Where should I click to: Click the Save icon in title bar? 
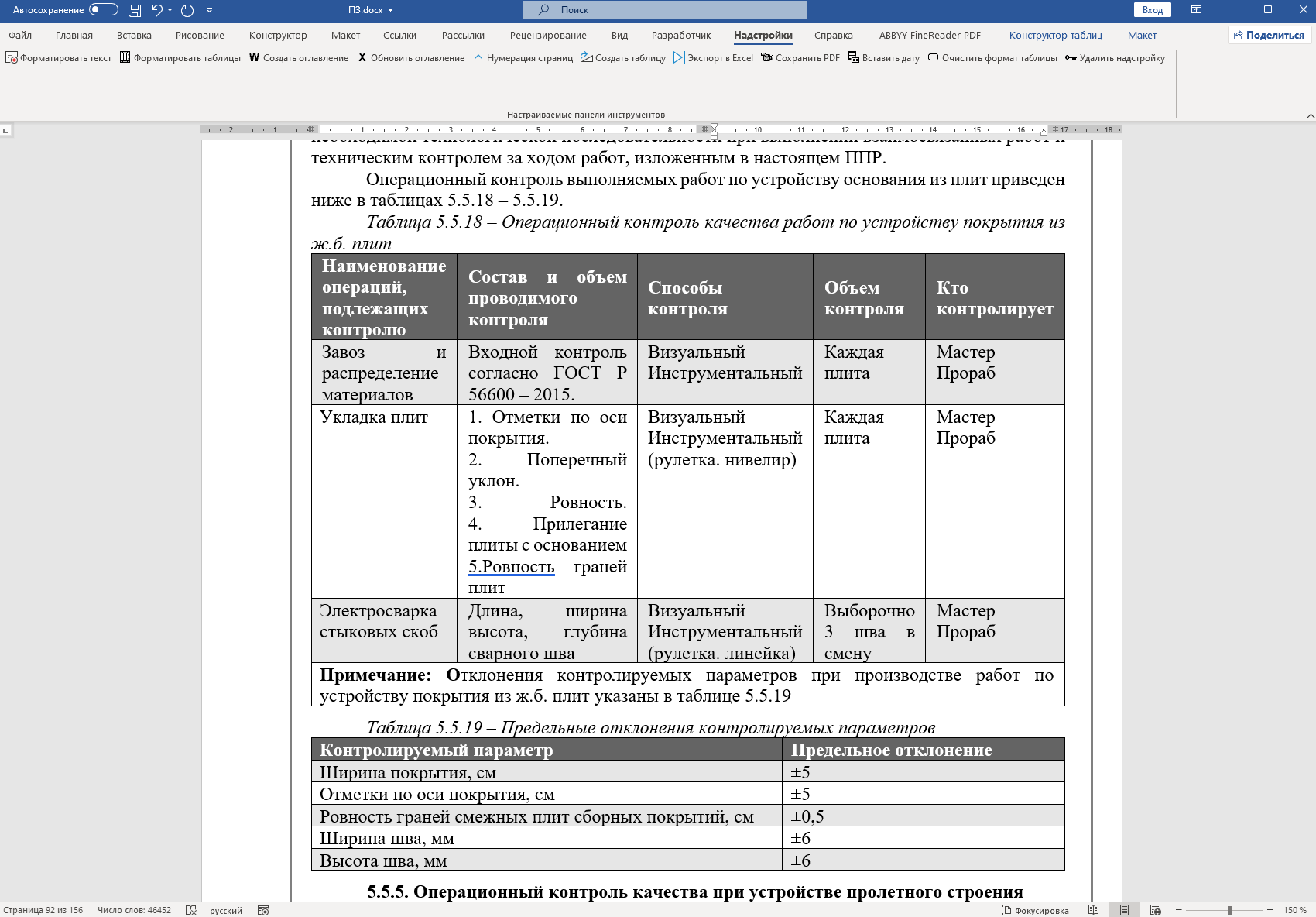point(135,10)
